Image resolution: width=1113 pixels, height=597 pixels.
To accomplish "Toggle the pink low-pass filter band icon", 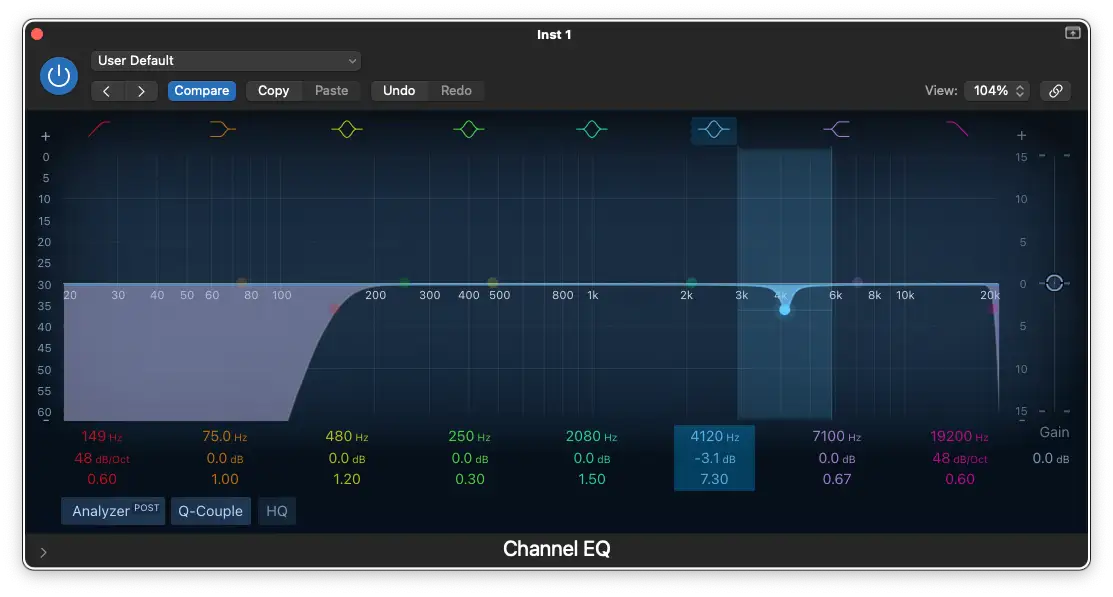I will pos(958,129).
